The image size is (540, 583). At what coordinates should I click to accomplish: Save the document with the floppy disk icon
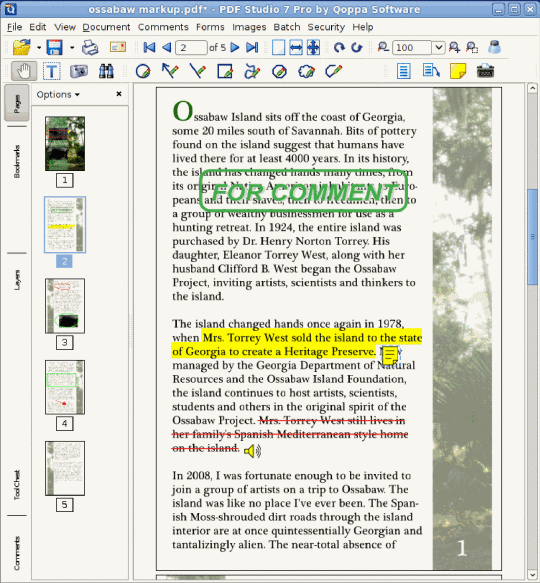coord(55,47)
